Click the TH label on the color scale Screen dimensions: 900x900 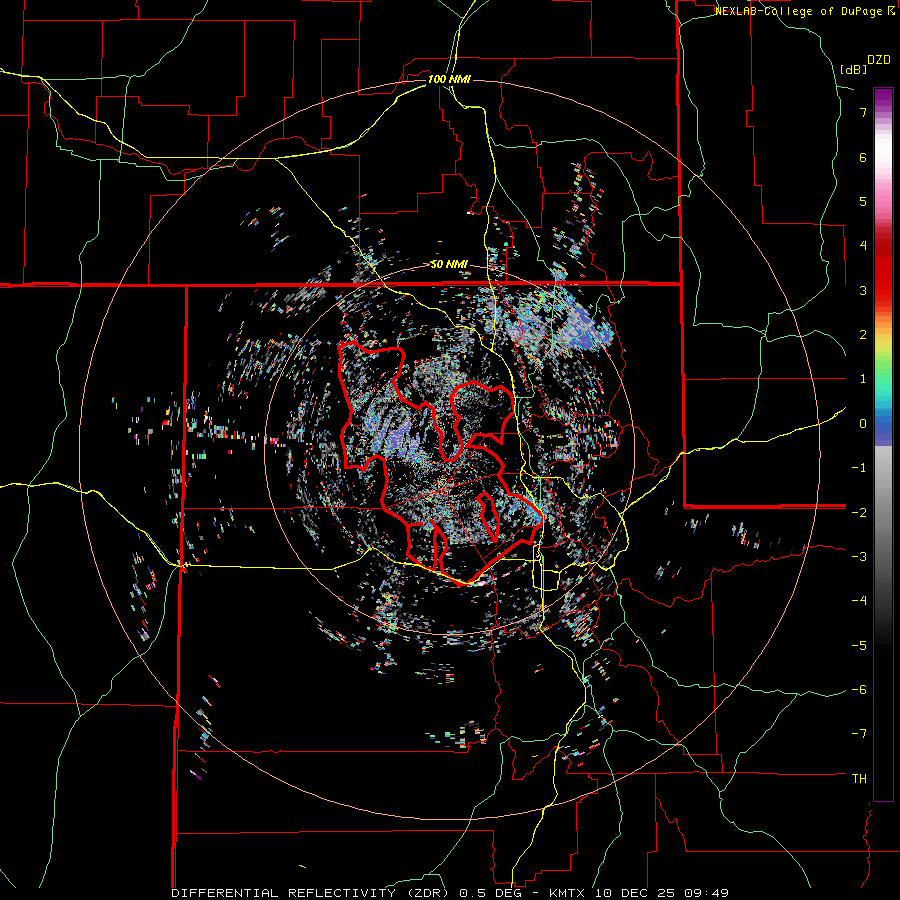[859, 779]
